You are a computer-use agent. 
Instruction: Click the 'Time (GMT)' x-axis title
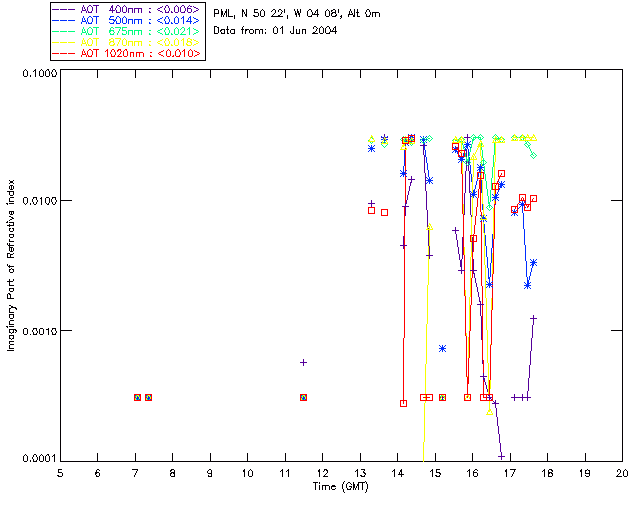tap(341, 485)
